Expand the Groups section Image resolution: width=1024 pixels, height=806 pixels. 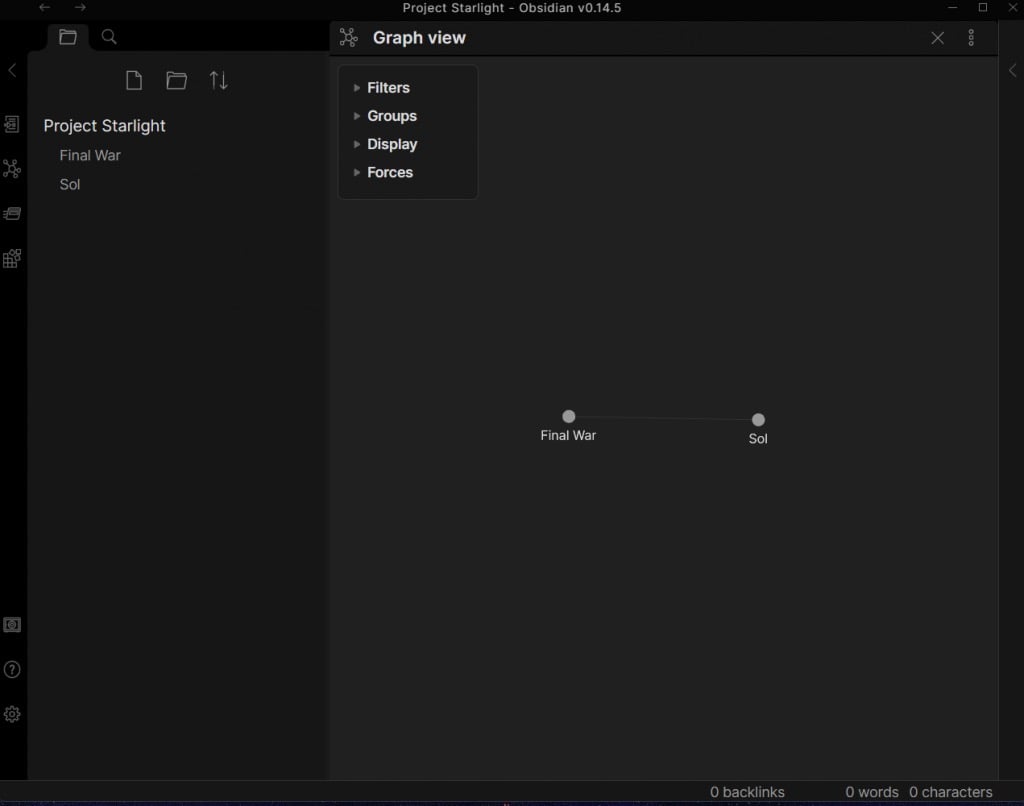[391, 116]
